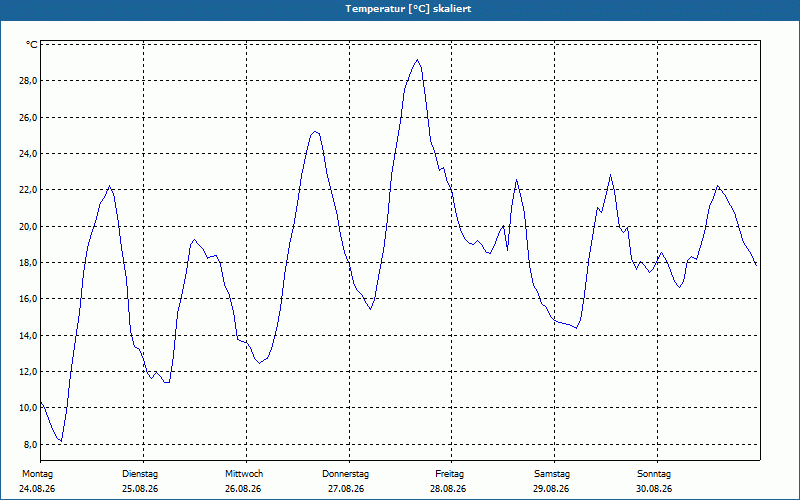800x500 pixels.
Task: Click the Montag day label
Action: pos(37,474)
